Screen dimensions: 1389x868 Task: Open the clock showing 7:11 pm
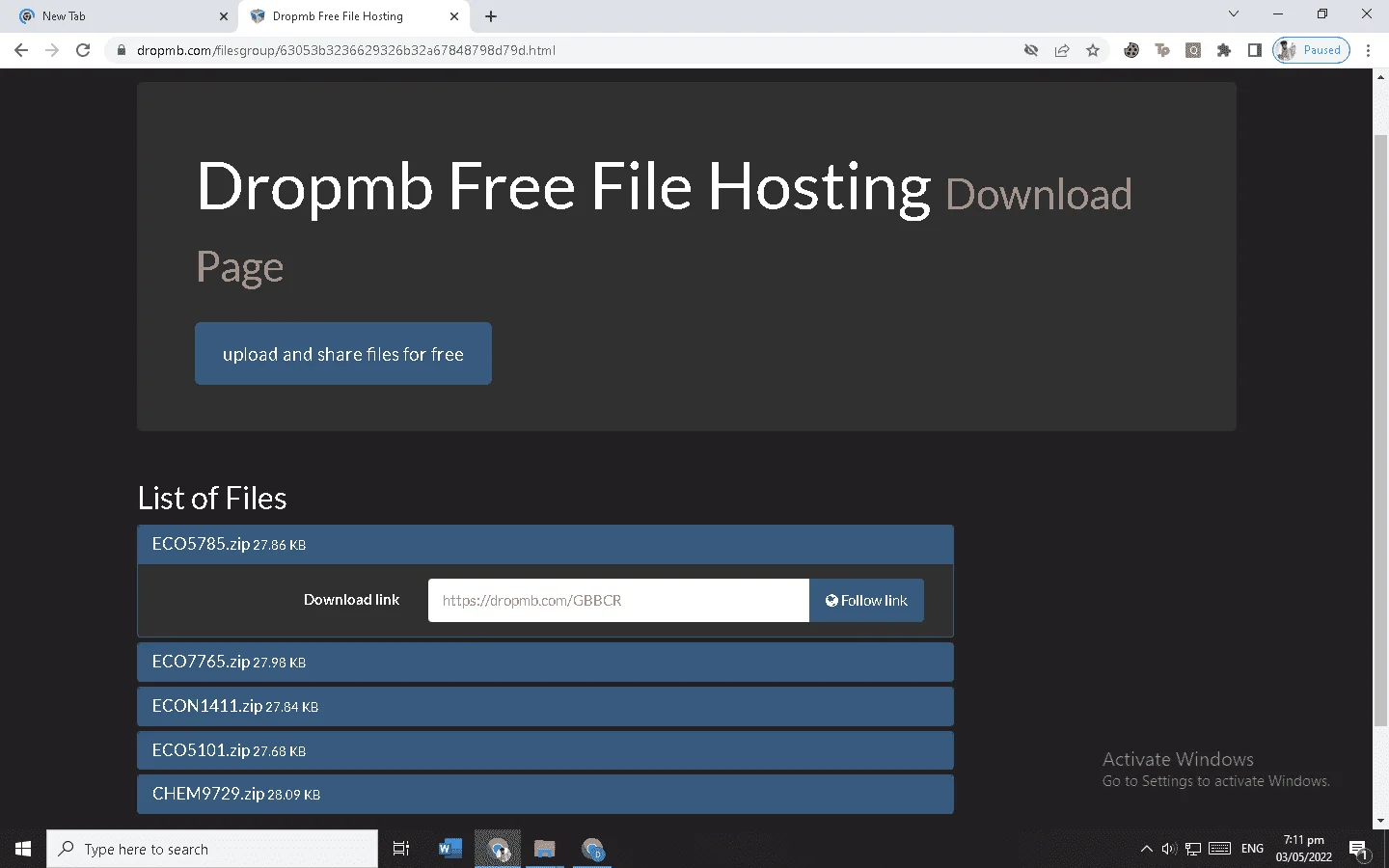pyautogui.click(x=1304, y=849)
